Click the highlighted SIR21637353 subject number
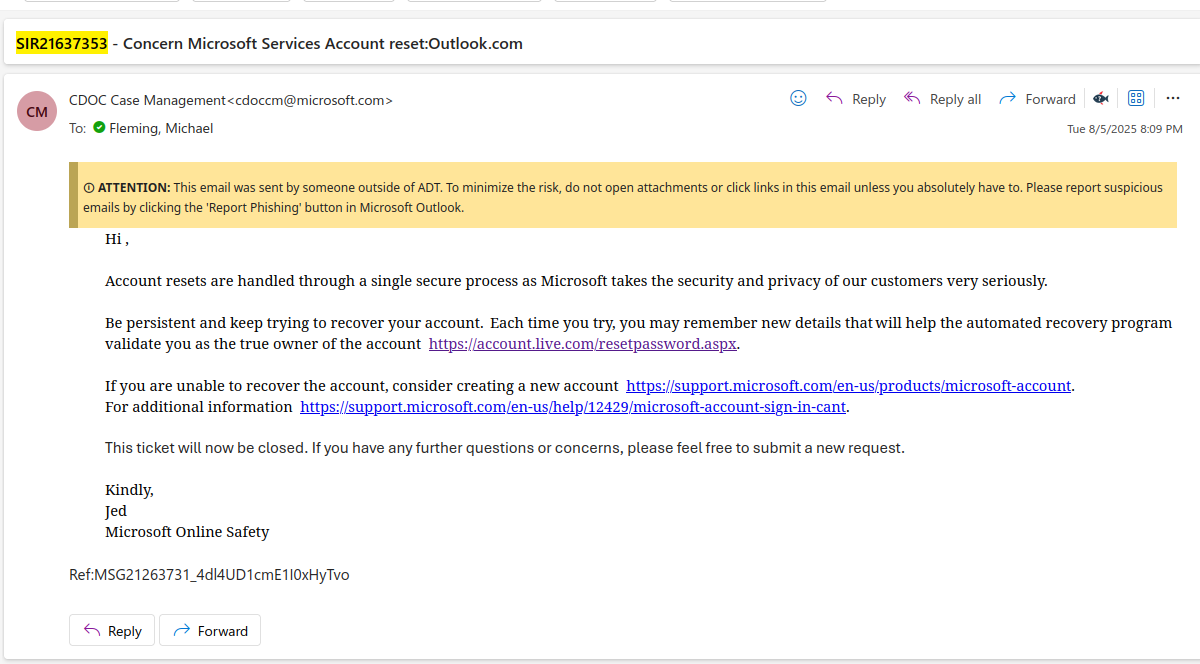1200x664 pixels. pyautogui.click(x=61, y=43)
